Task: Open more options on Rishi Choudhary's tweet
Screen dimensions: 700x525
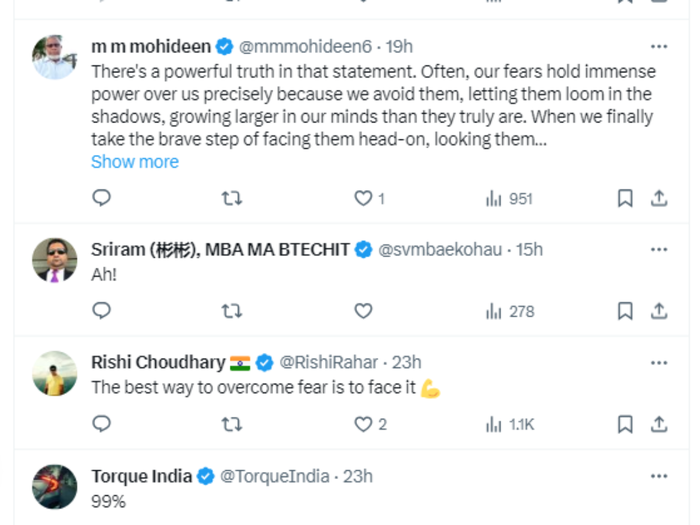Action: pos(659,362)
